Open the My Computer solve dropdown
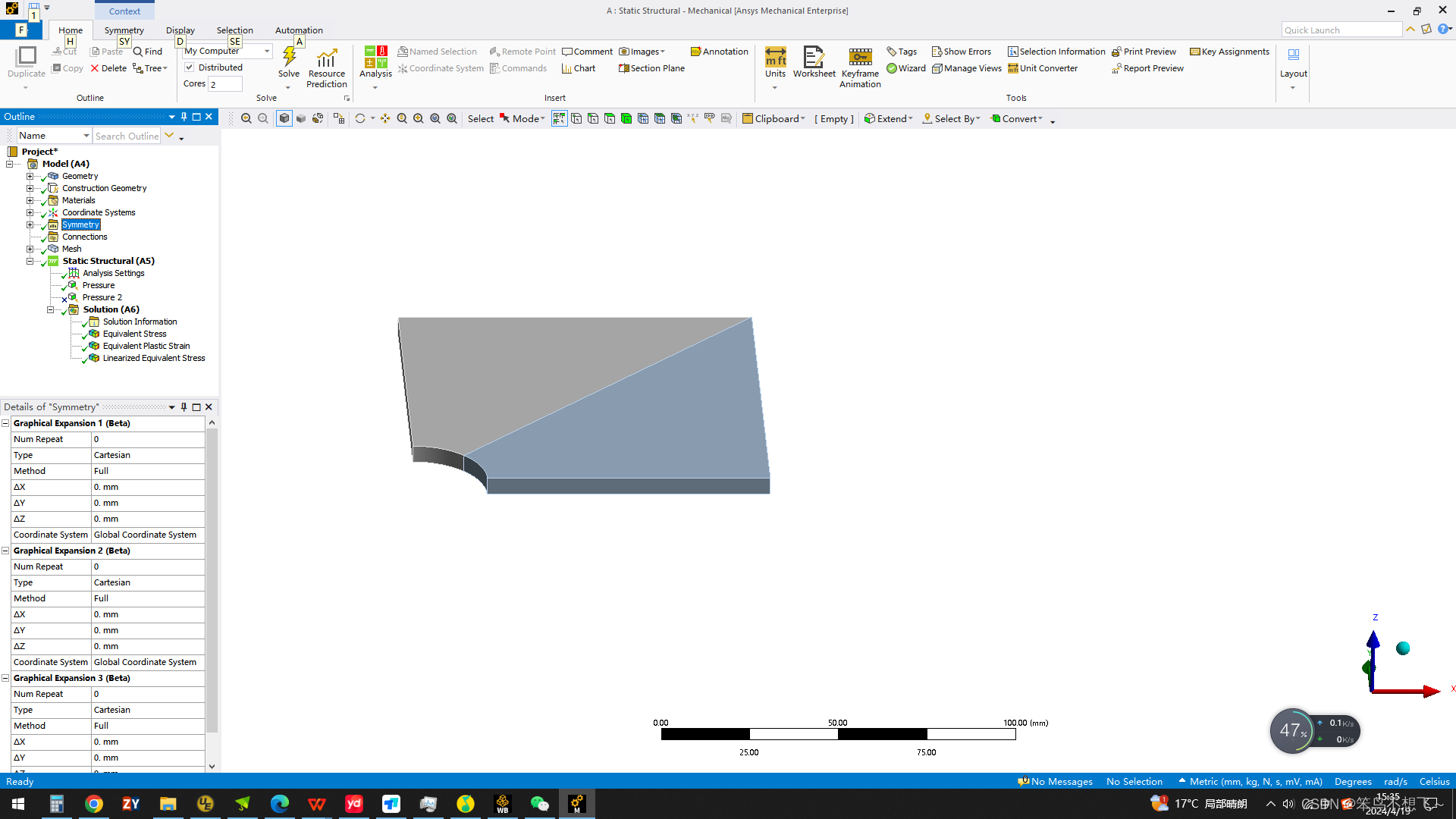Viewport: 1456px width, 819px height. (267, 51)
